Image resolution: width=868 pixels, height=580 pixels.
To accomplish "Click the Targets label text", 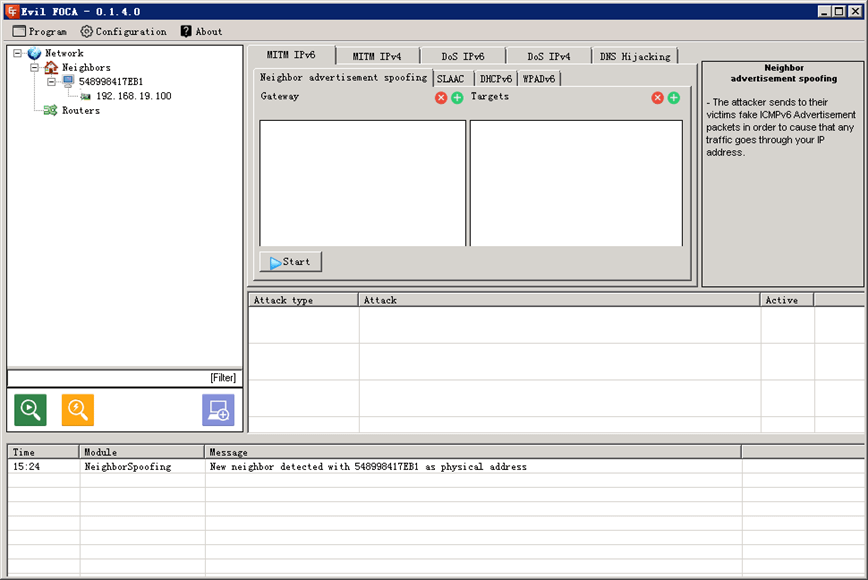I will point(490,96).
